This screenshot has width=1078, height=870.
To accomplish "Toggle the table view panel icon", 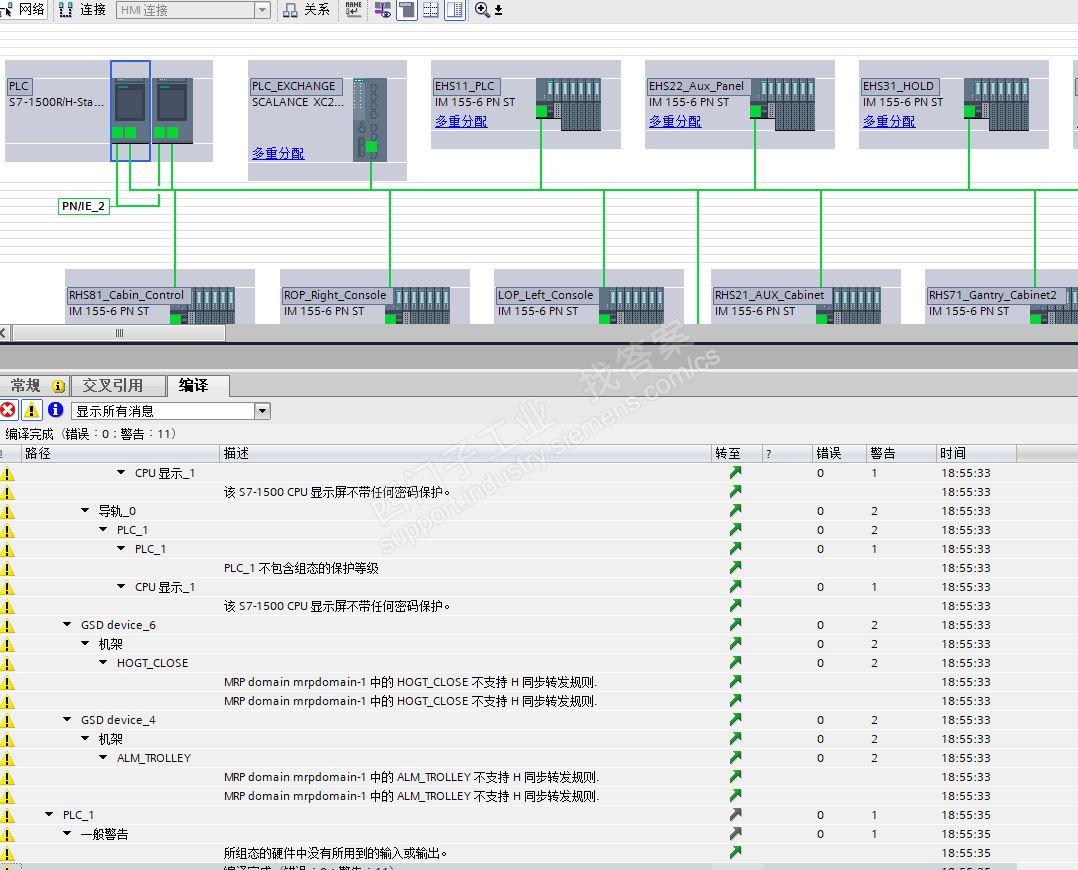I will pyautogui.click(x=454, y=10).
